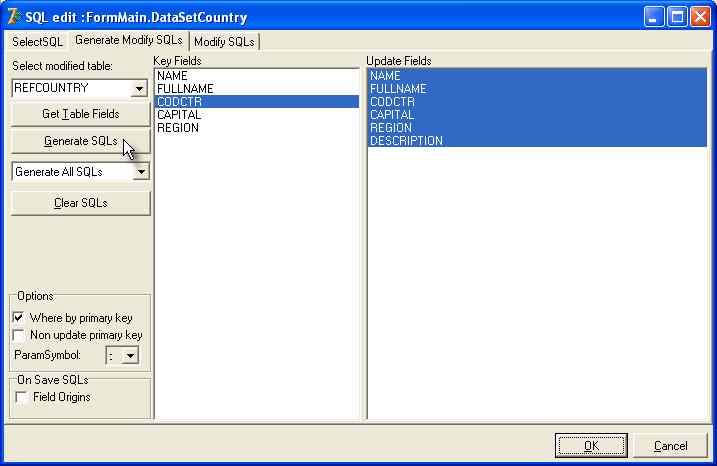Select FULLNAME in Key Fields list
This screenshot has width=717, height=466.
(257, 89)
